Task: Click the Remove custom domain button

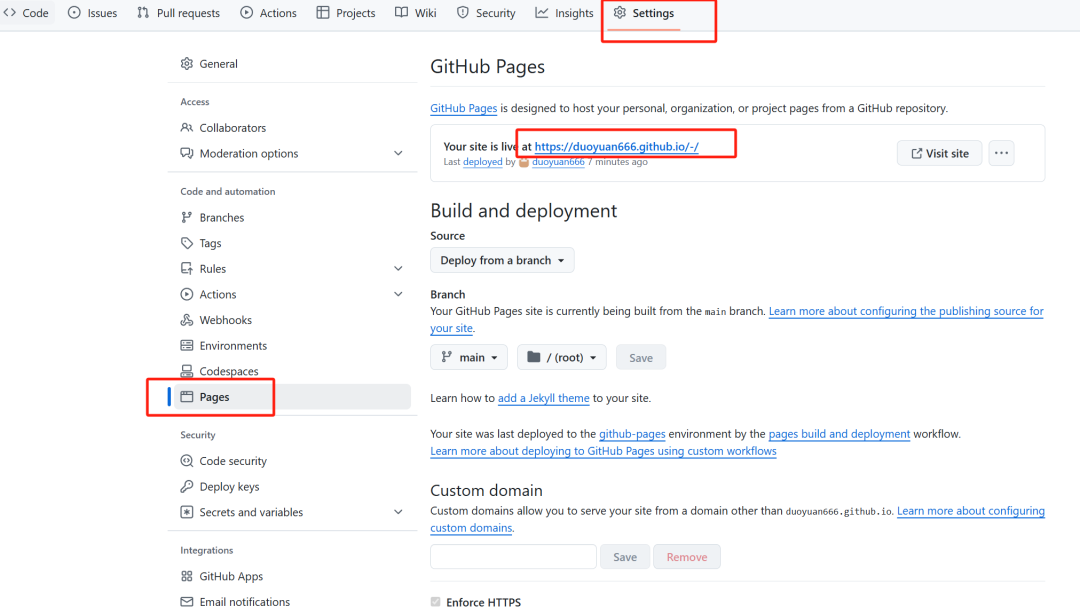Action: (x=687, y=557)
